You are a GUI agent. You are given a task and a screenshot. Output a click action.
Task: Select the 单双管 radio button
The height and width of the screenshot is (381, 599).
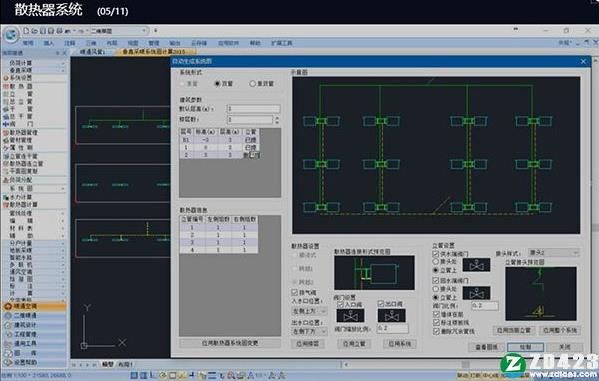(x=252, y=83)
